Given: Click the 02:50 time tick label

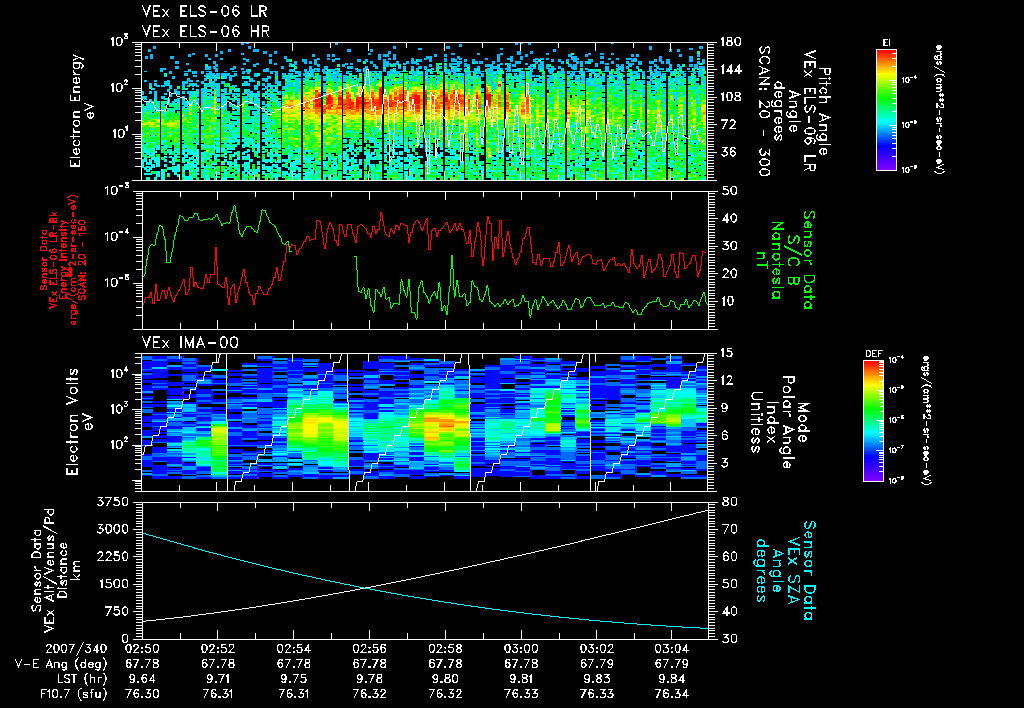Looking at the screenshot, I should pyautogui.click(x=142, y=649).
